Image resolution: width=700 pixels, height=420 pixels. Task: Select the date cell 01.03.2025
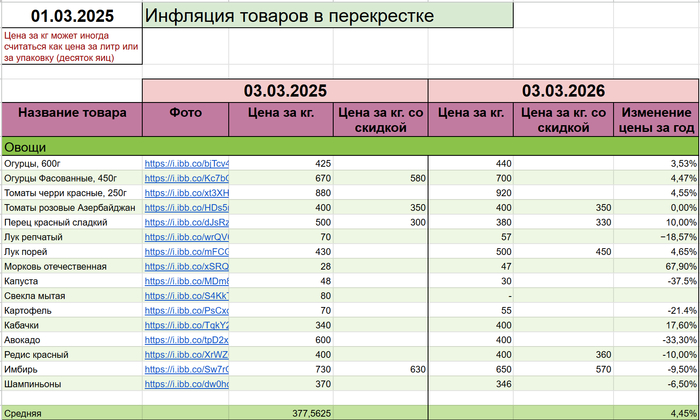pos(72,16)
